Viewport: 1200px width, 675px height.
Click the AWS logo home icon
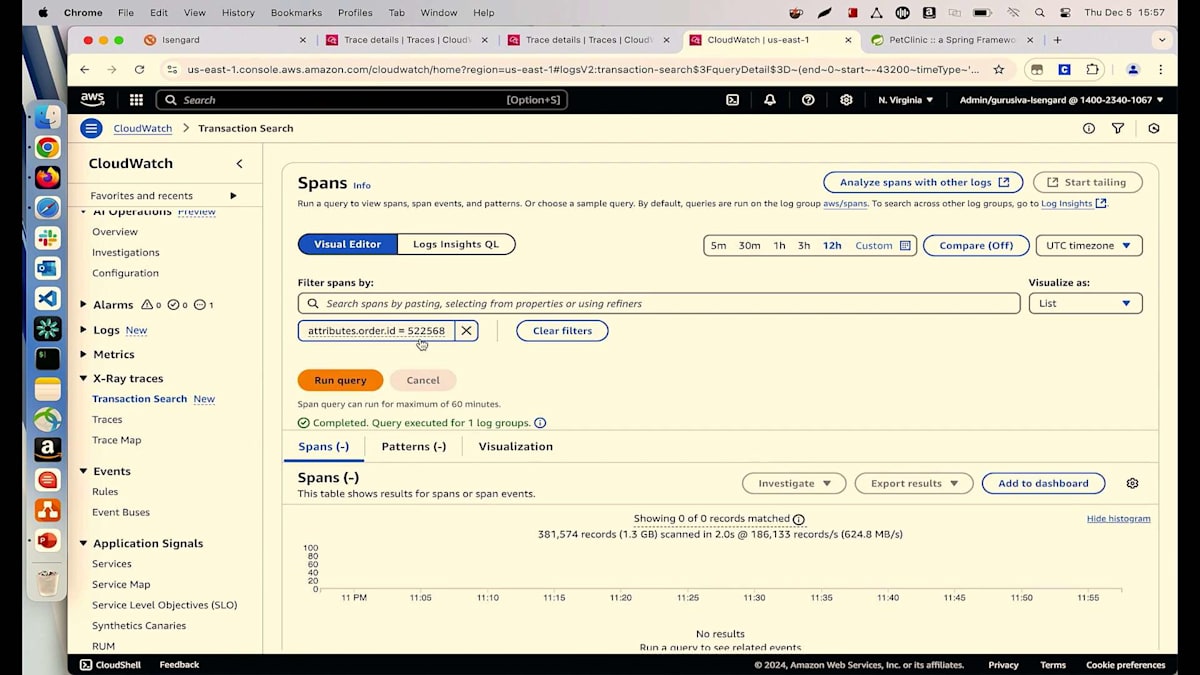coord(92,99)
